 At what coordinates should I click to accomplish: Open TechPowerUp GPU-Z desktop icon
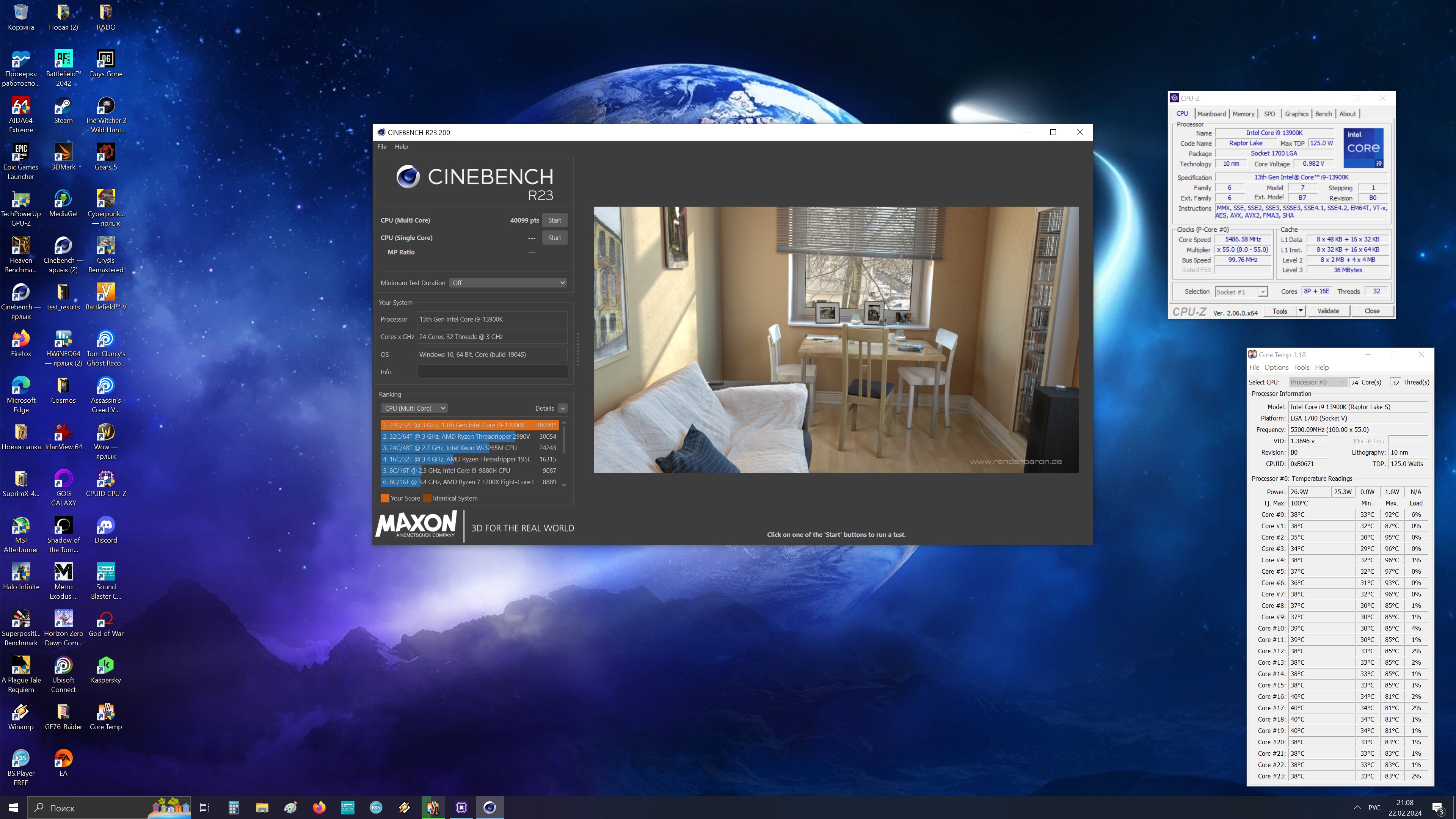(21, 199)
